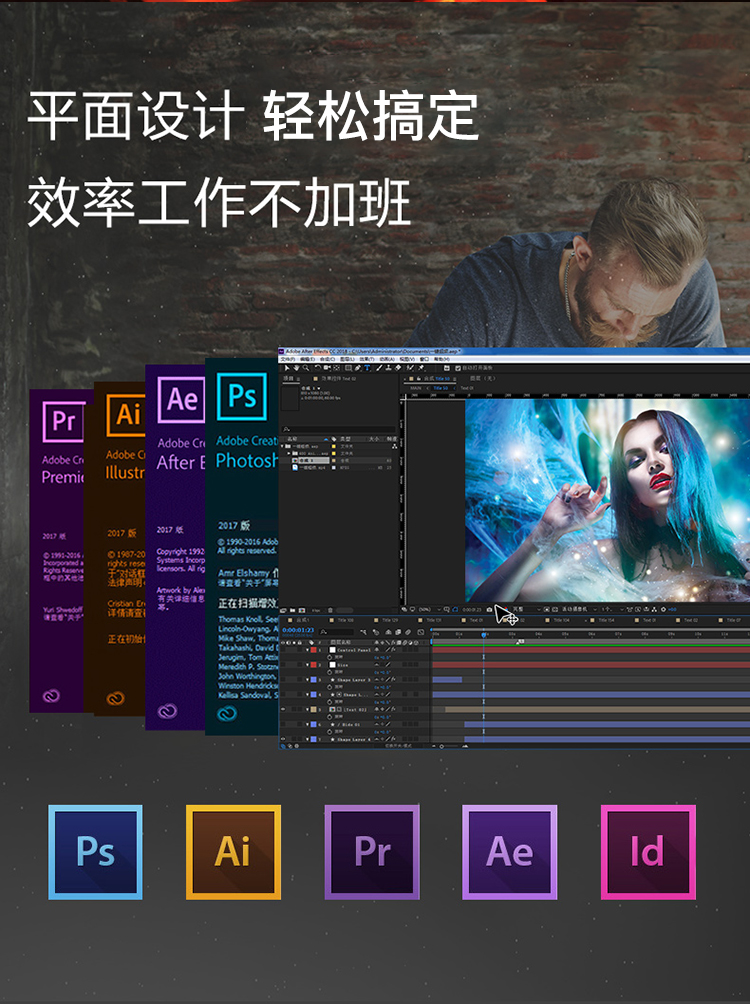Click the blue 0:00:01:23 timeline timecode
Viewport: 750px width, 1004px height.
point(298,630)
